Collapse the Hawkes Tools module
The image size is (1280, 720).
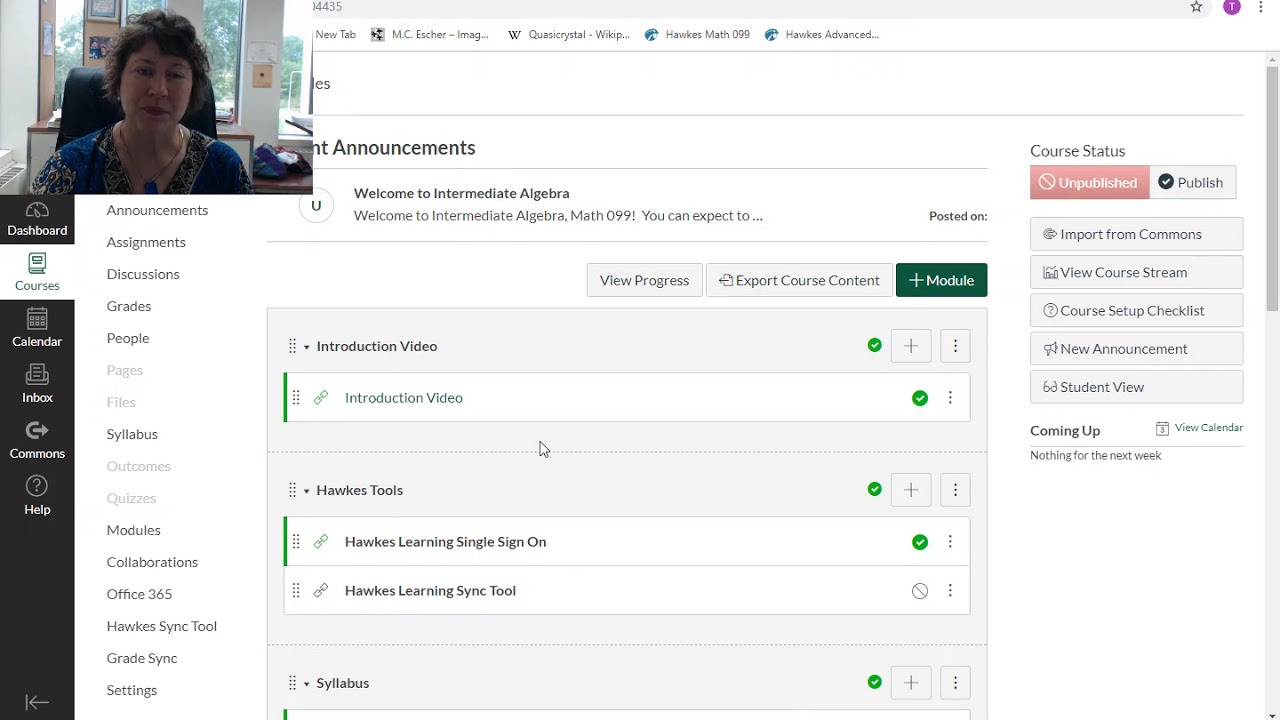click(307, 491)
